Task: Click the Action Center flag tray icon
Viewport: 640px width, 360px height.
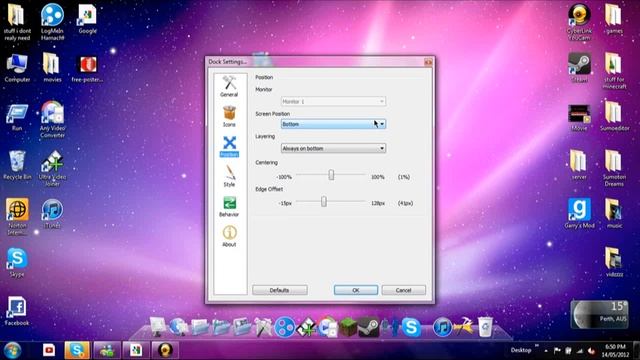Action: (x=557, y=351)
